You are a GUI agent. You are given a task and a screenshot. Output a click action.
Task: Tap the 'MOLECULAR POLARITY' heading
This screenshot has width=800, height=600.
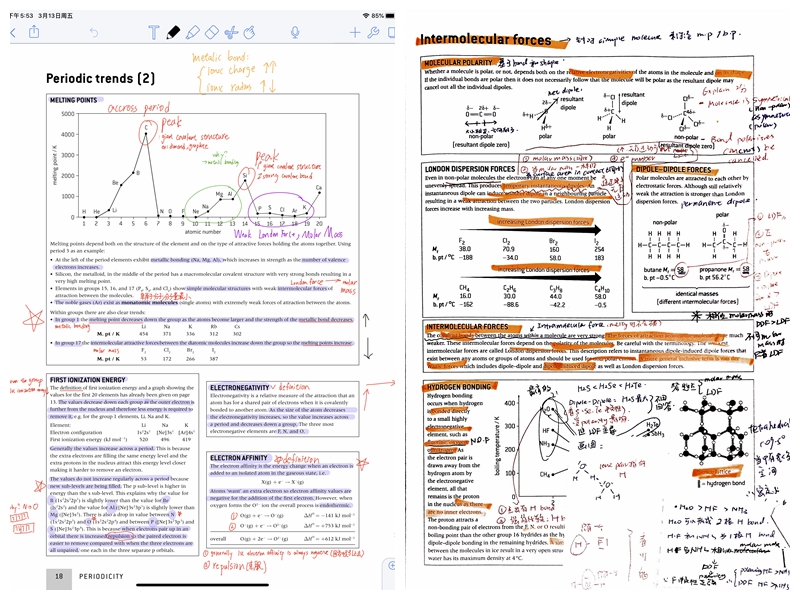[x=458, y=63]
